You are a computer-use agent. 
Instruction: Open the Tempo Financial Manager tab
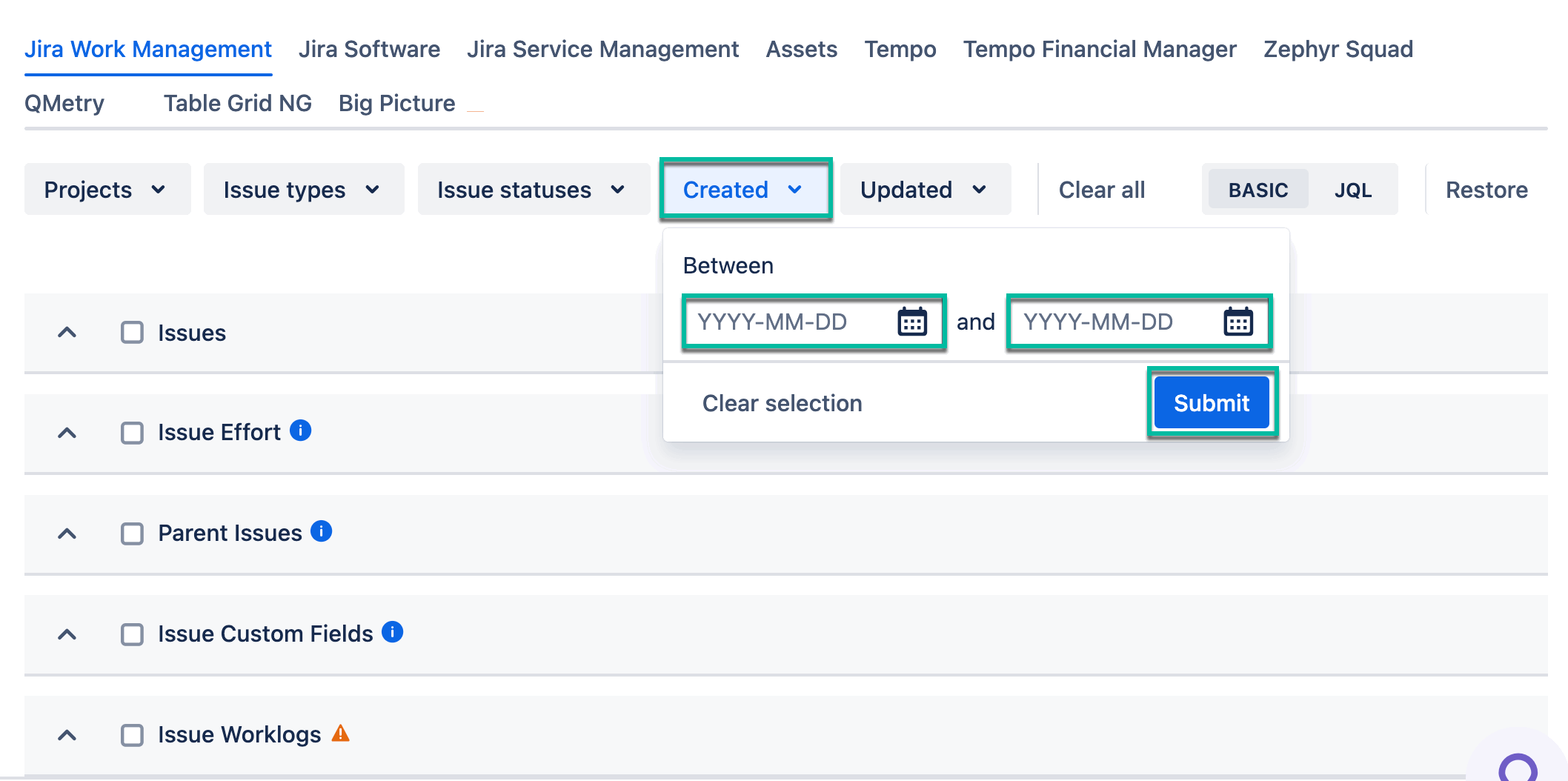pos(1099,49)
